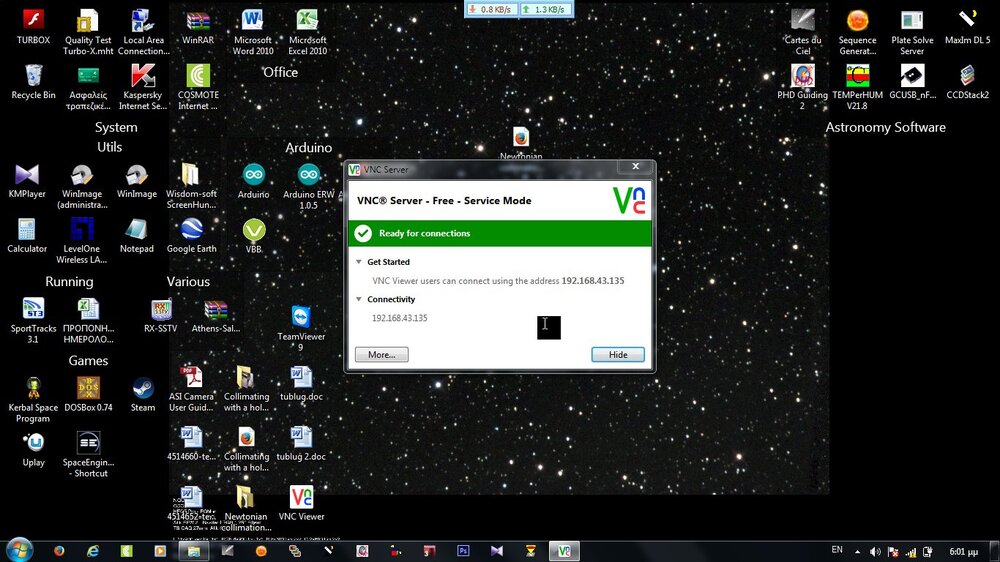Launch Cartes du Ciel

802,21
